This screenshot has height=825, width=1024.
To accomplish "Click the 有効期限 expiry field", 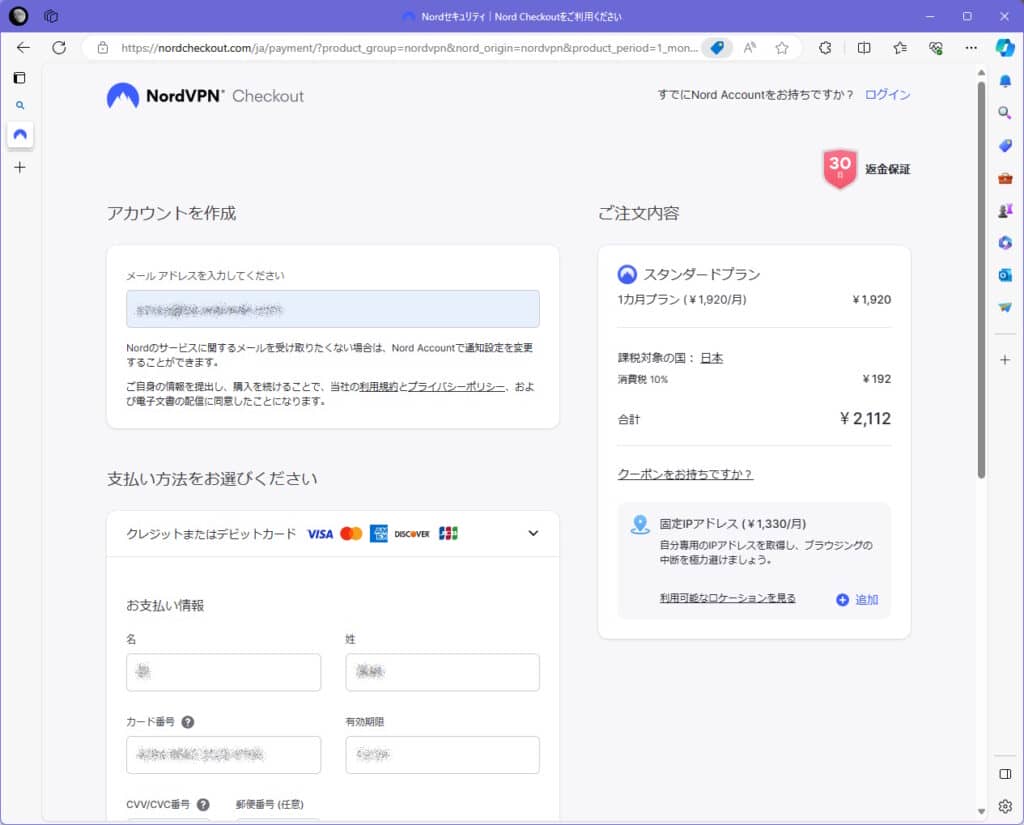I will tap(442, 754).
